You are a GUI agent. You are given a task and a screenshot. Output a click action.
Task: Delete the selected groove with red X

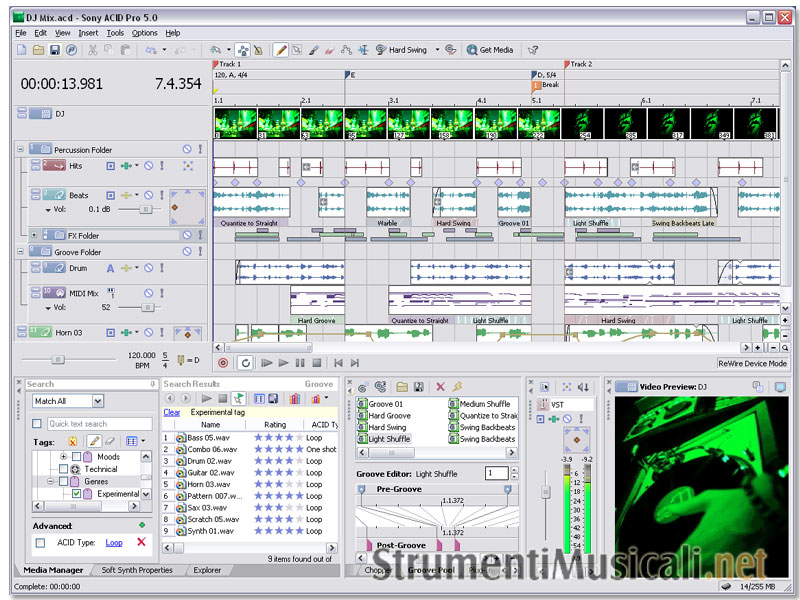[440, 386]
